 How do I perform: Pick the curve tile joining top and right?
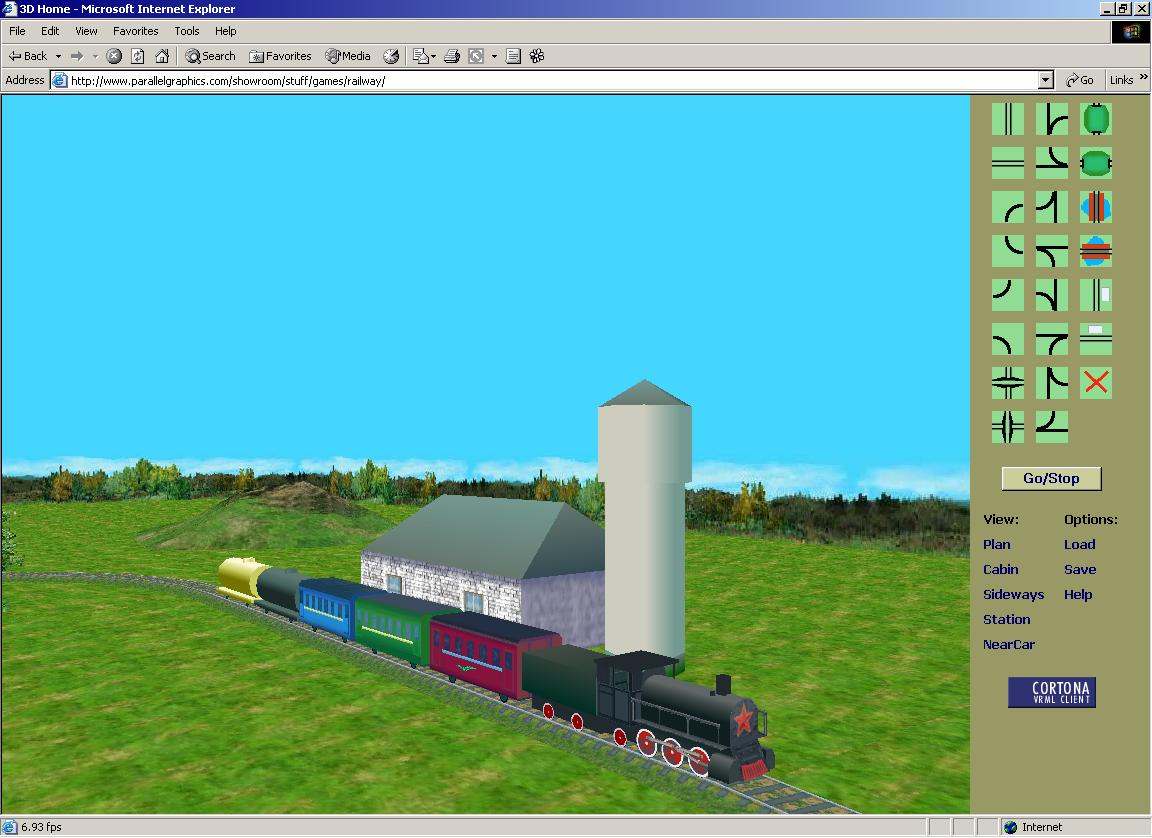coord(1007,251)
